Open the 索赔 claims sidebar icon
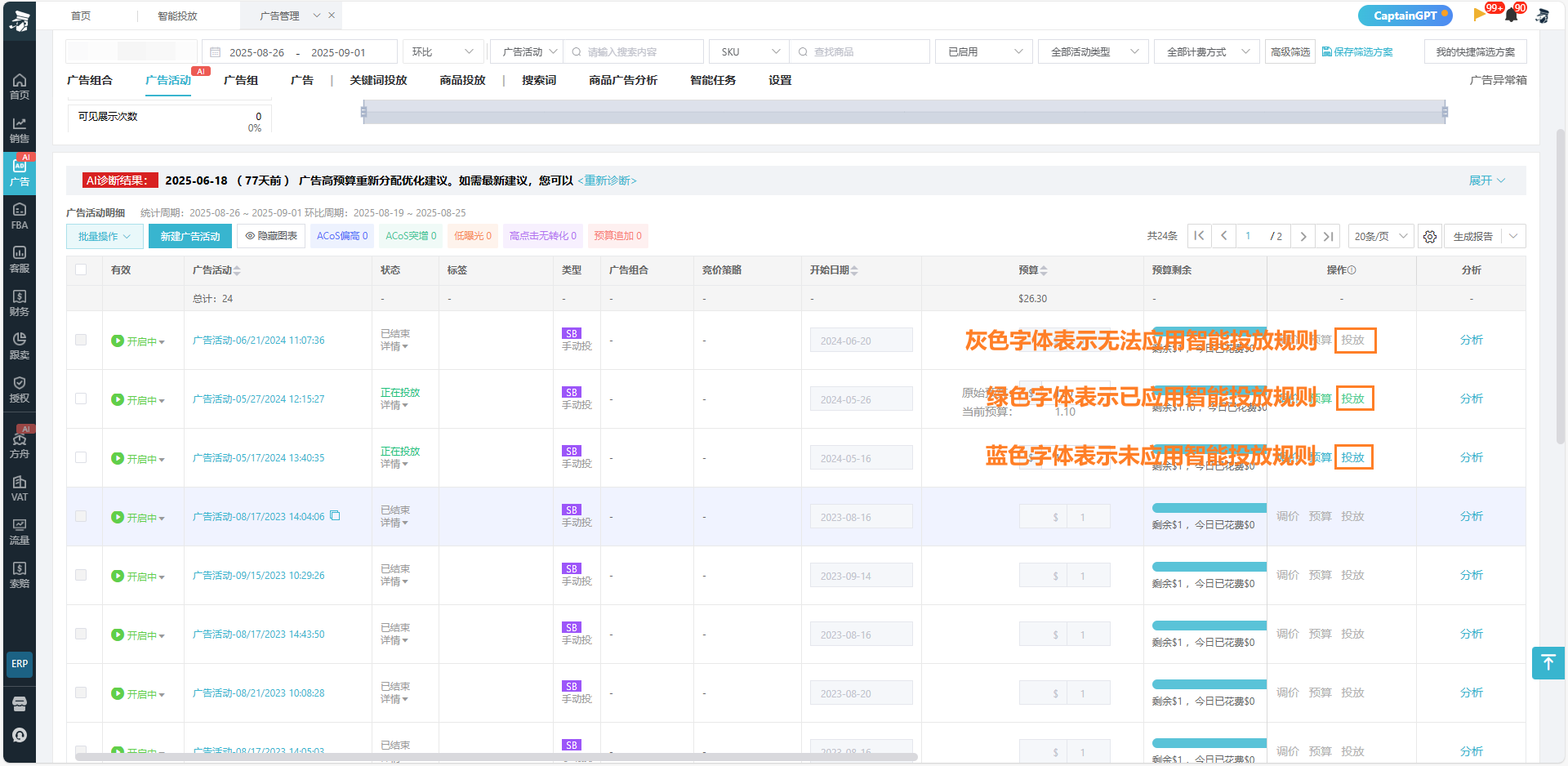 tap(20, 574)
